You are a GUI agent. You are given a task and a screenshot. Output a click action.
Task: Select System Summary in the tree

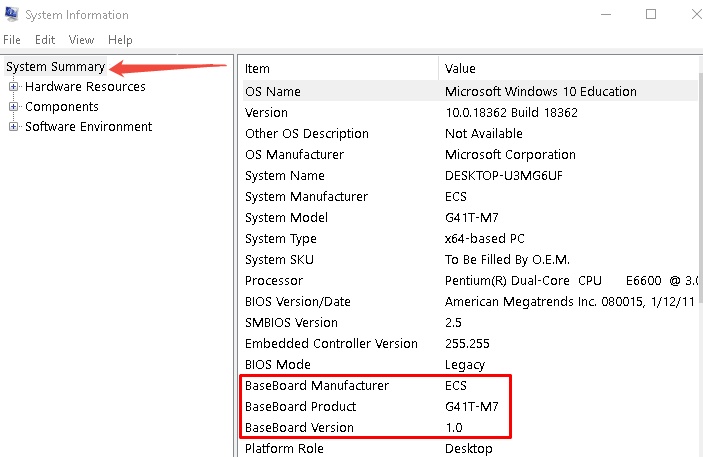coord(56,67)
